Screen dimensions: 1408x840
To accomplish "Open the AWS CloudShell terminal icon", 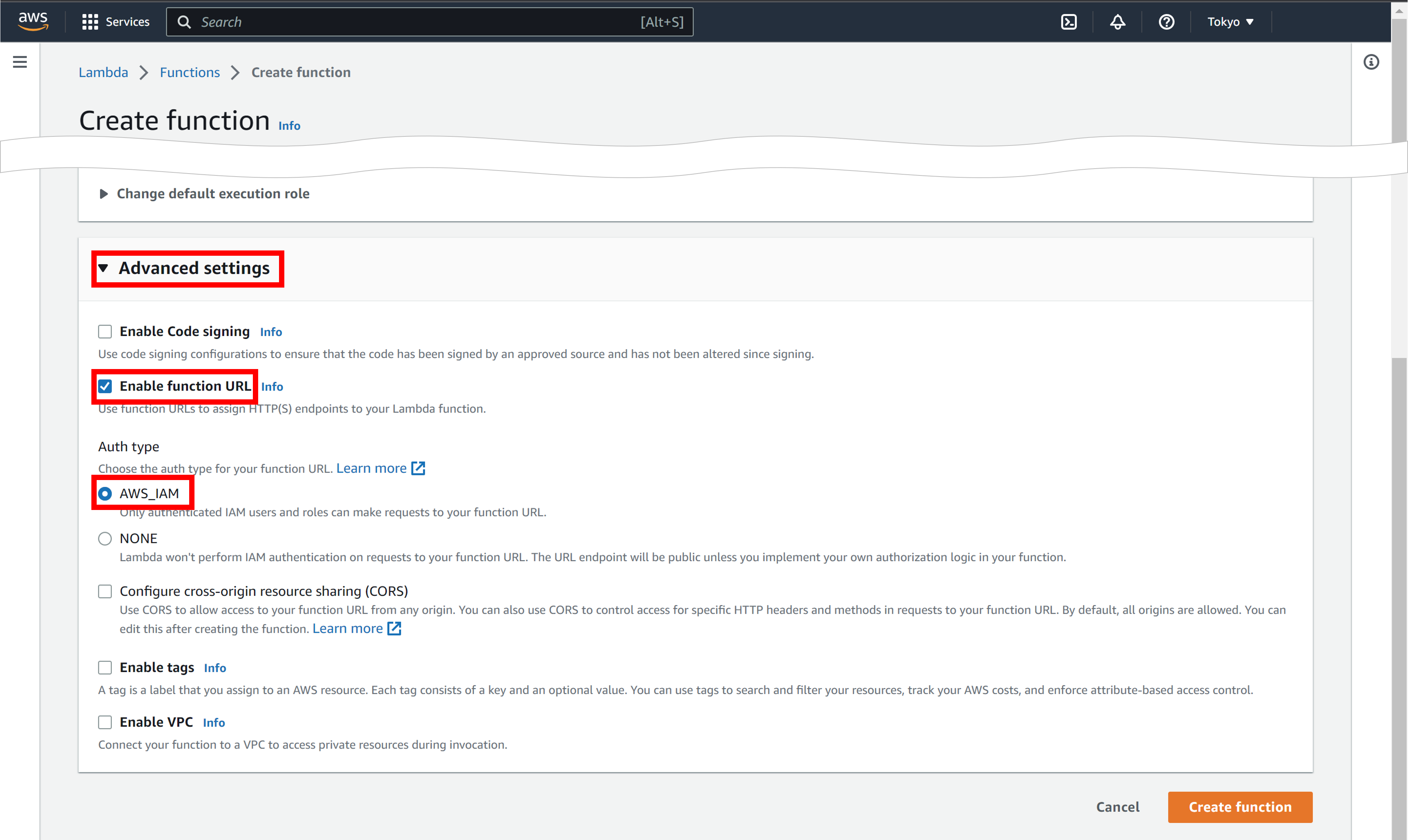I will [x=1069, y=22].
